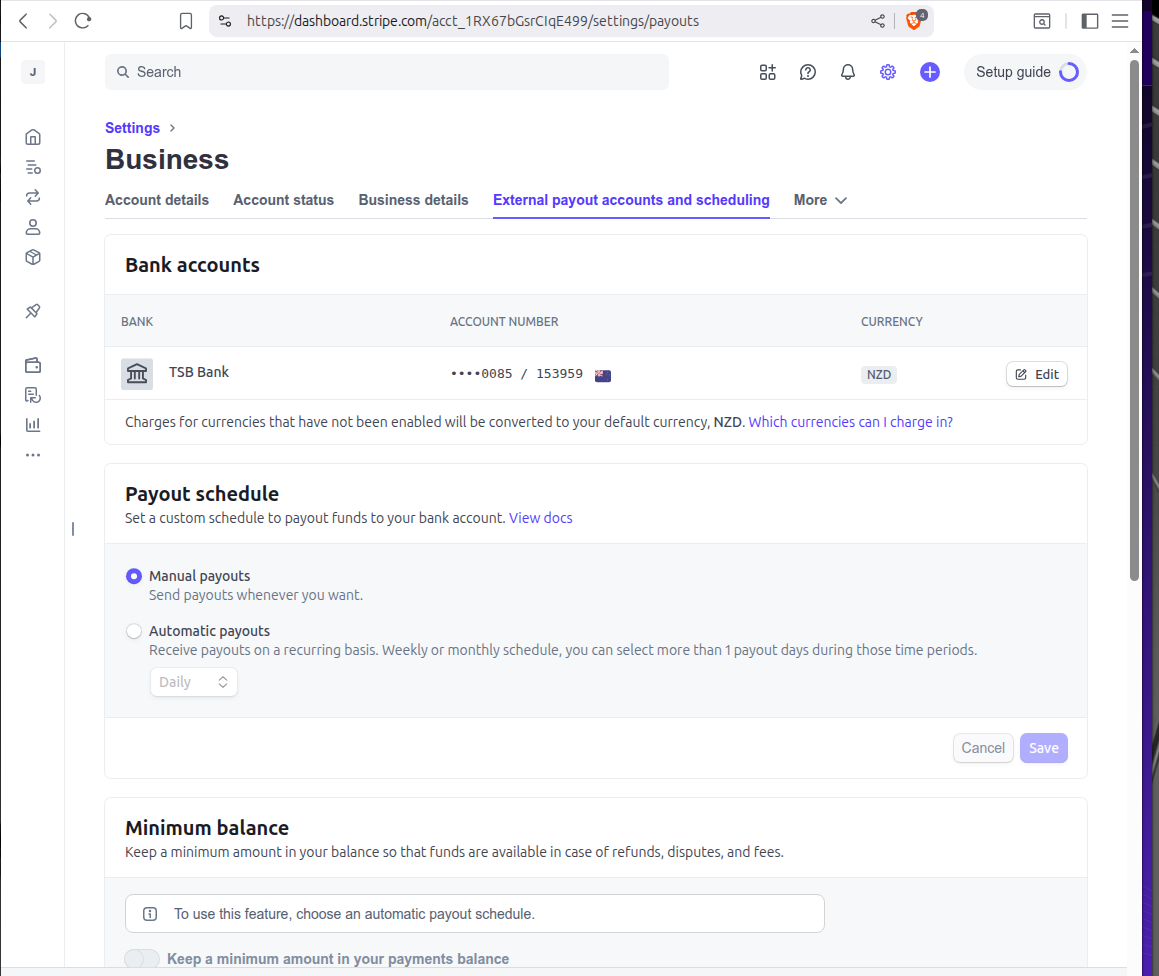Open Transactions icon in left sidebar
1159x976 pixels.
click(33, 197)
